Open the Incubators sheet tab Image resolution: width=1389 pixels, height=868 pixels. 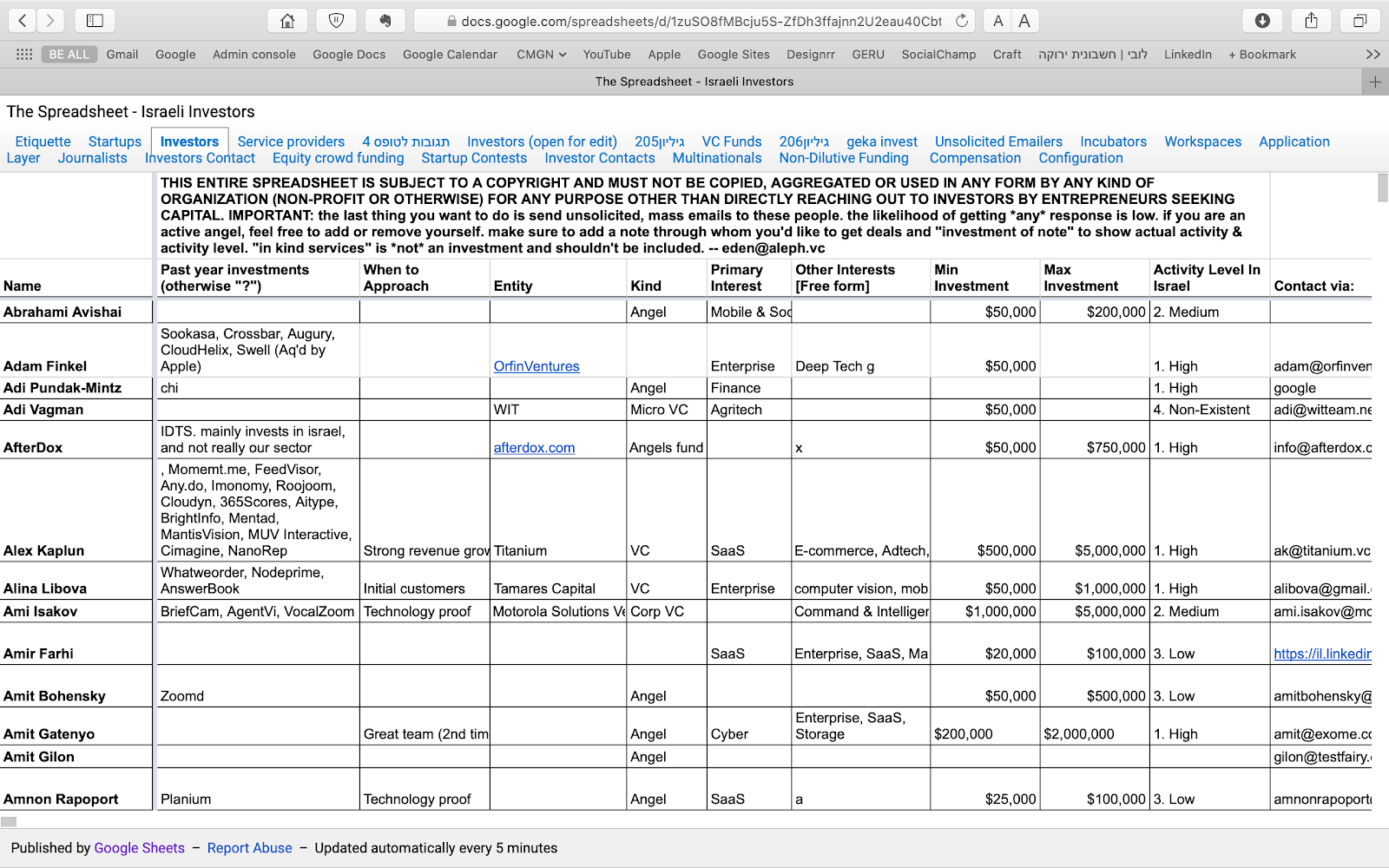pyautogui.click(x=1113, y=141)
